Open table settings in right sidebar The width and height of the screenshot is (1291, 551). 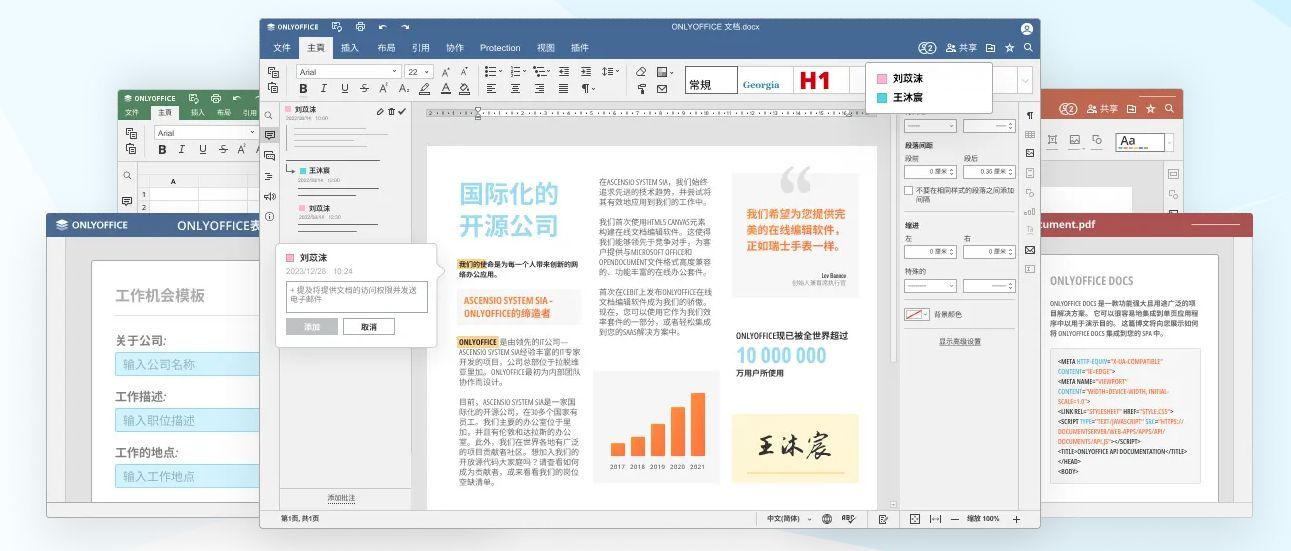point(1030,134)
